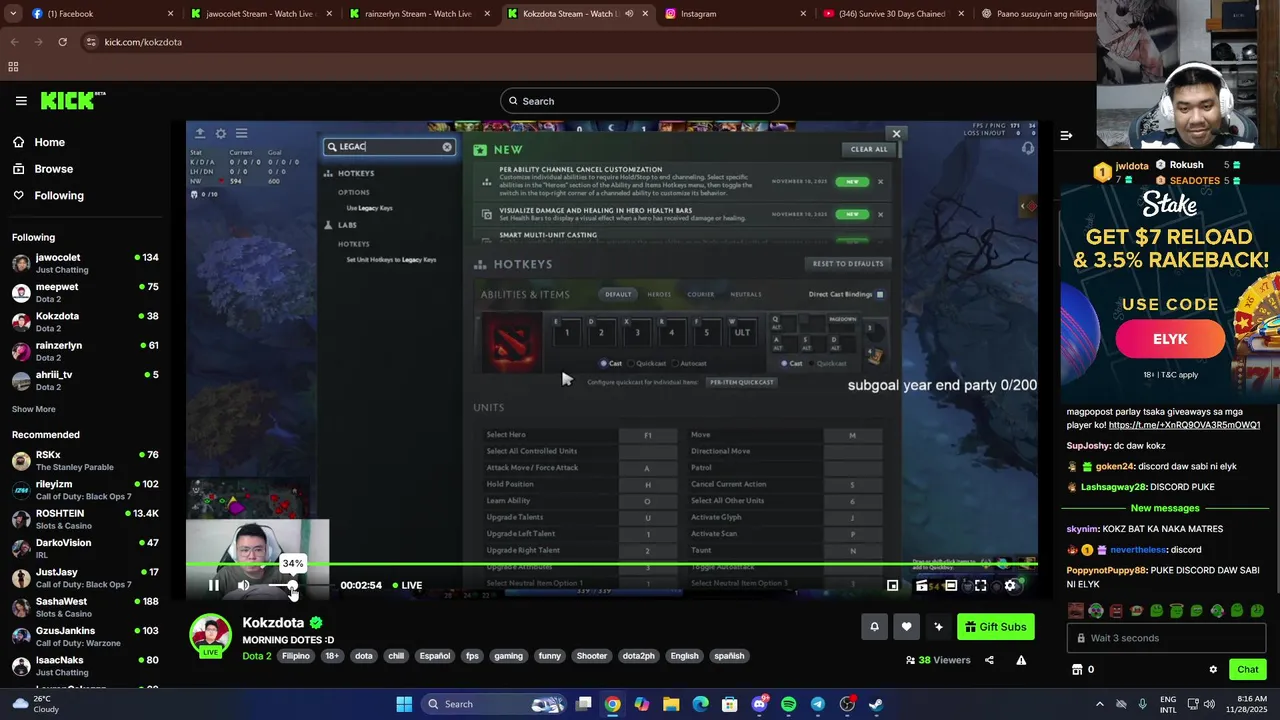This screenshot has width=1280, height=720.
Task: Click the Shooter tag
Action: [x=591, y=656]
